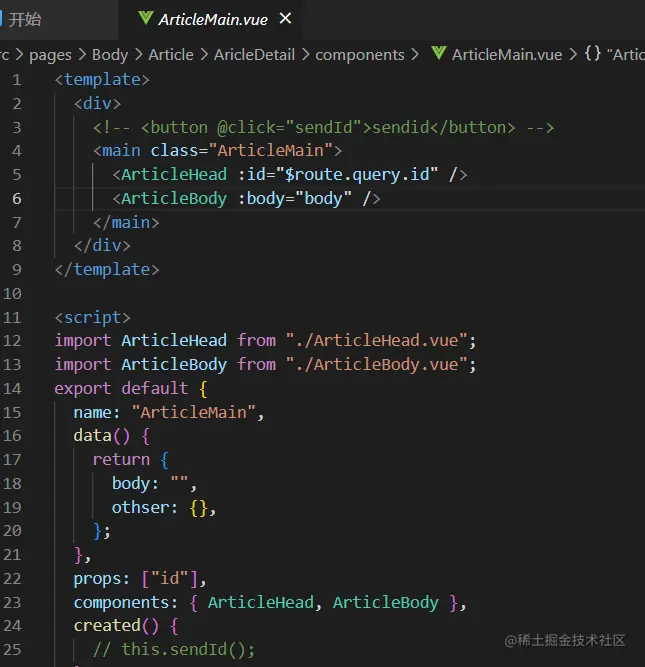Click the created() hook declaration
This screenshot has height=667, width=645.
(126, 626)
